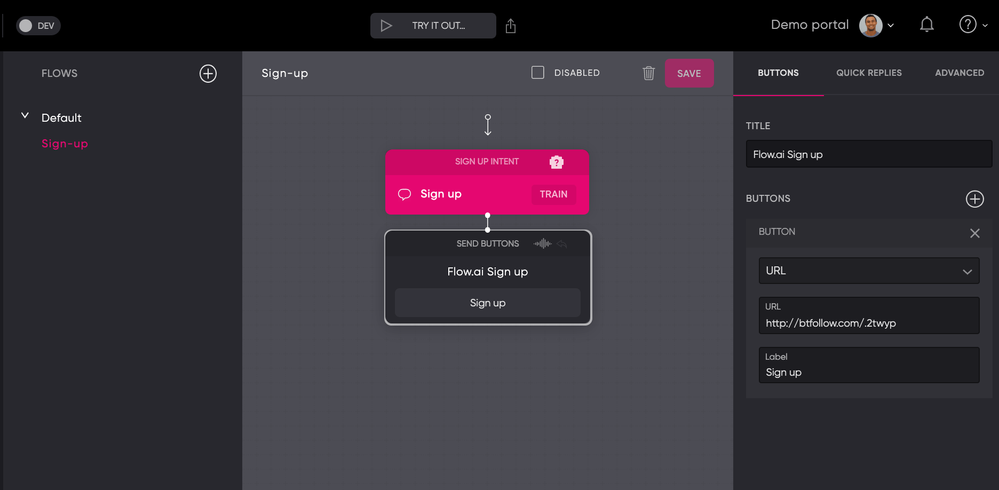The width and height of the screenshot is (999, 490).
Task: Click the Demo portal name
Action: coord(810,25)
